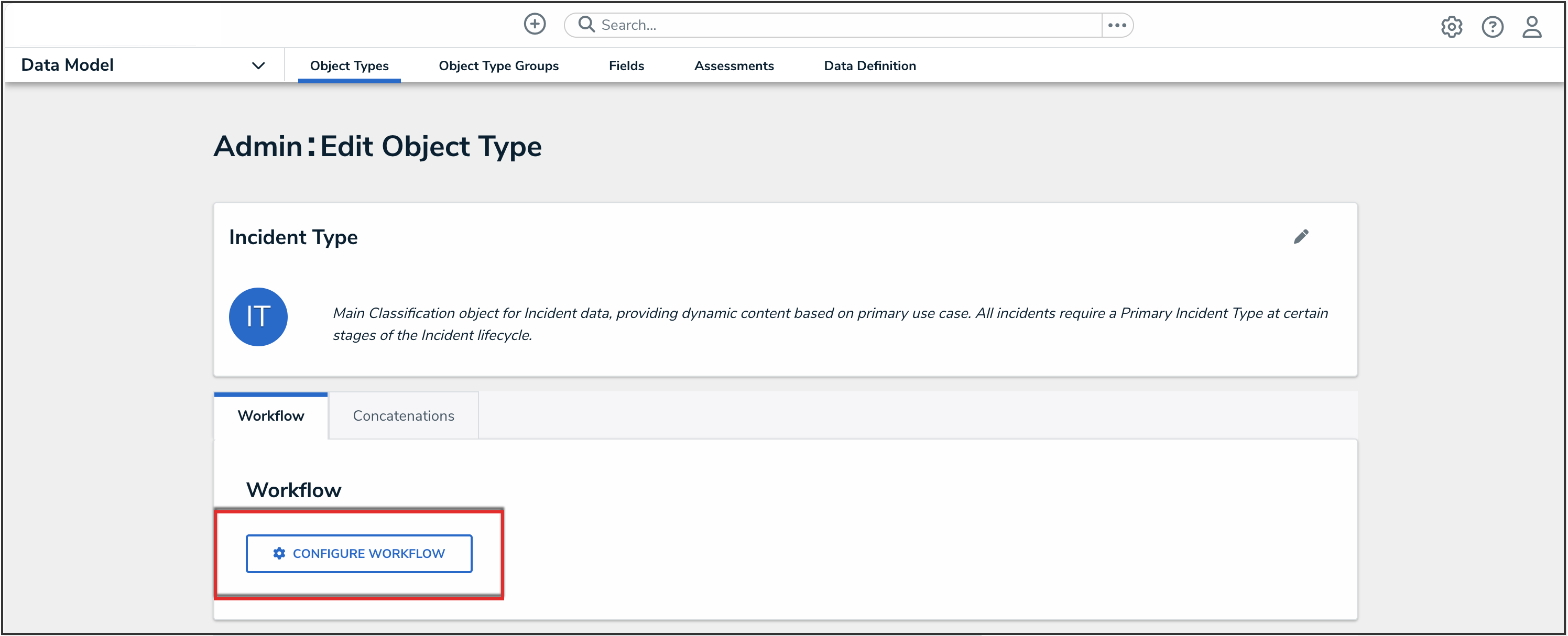Open the admin settings gear
Viewport: 1568px width, 636px height.
[1451, 27]
